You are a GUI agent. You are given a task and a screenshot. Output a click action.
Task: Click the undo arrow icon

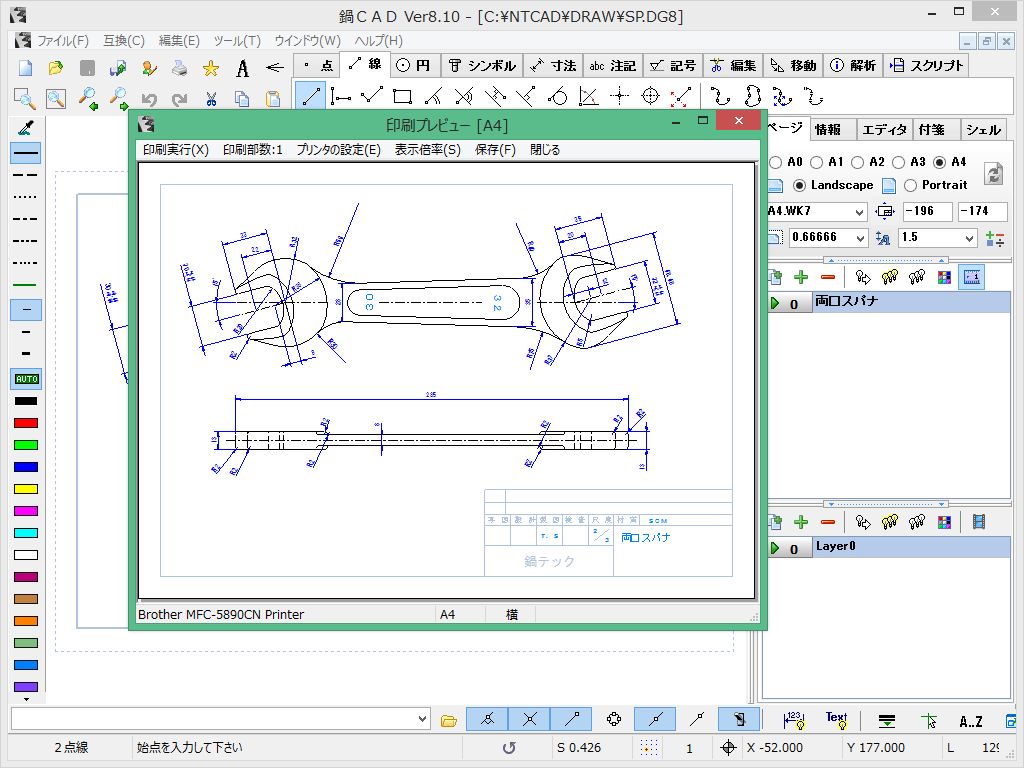(149, 99)
